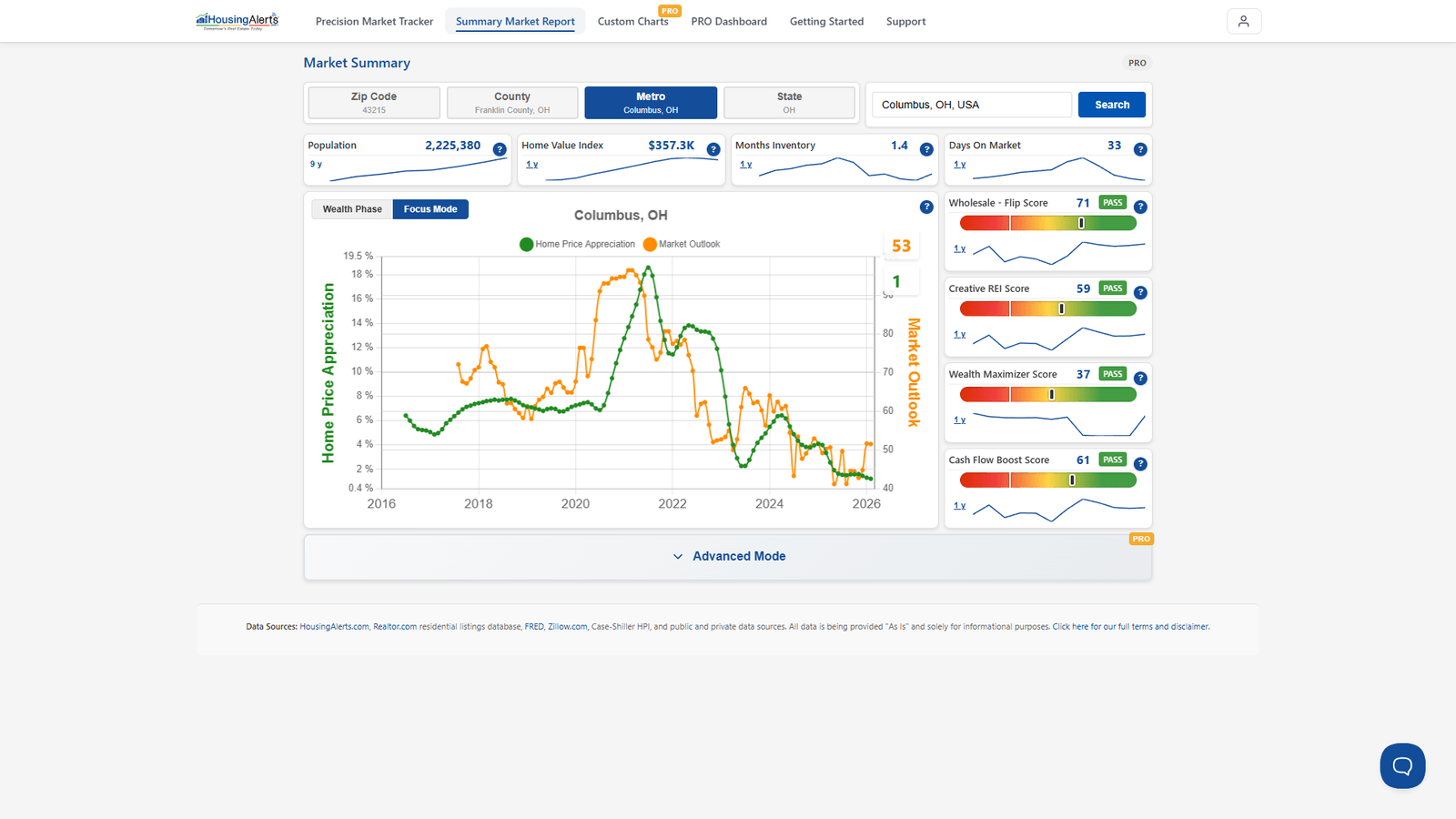Click the Home Value Index help icon

point(713,149)
